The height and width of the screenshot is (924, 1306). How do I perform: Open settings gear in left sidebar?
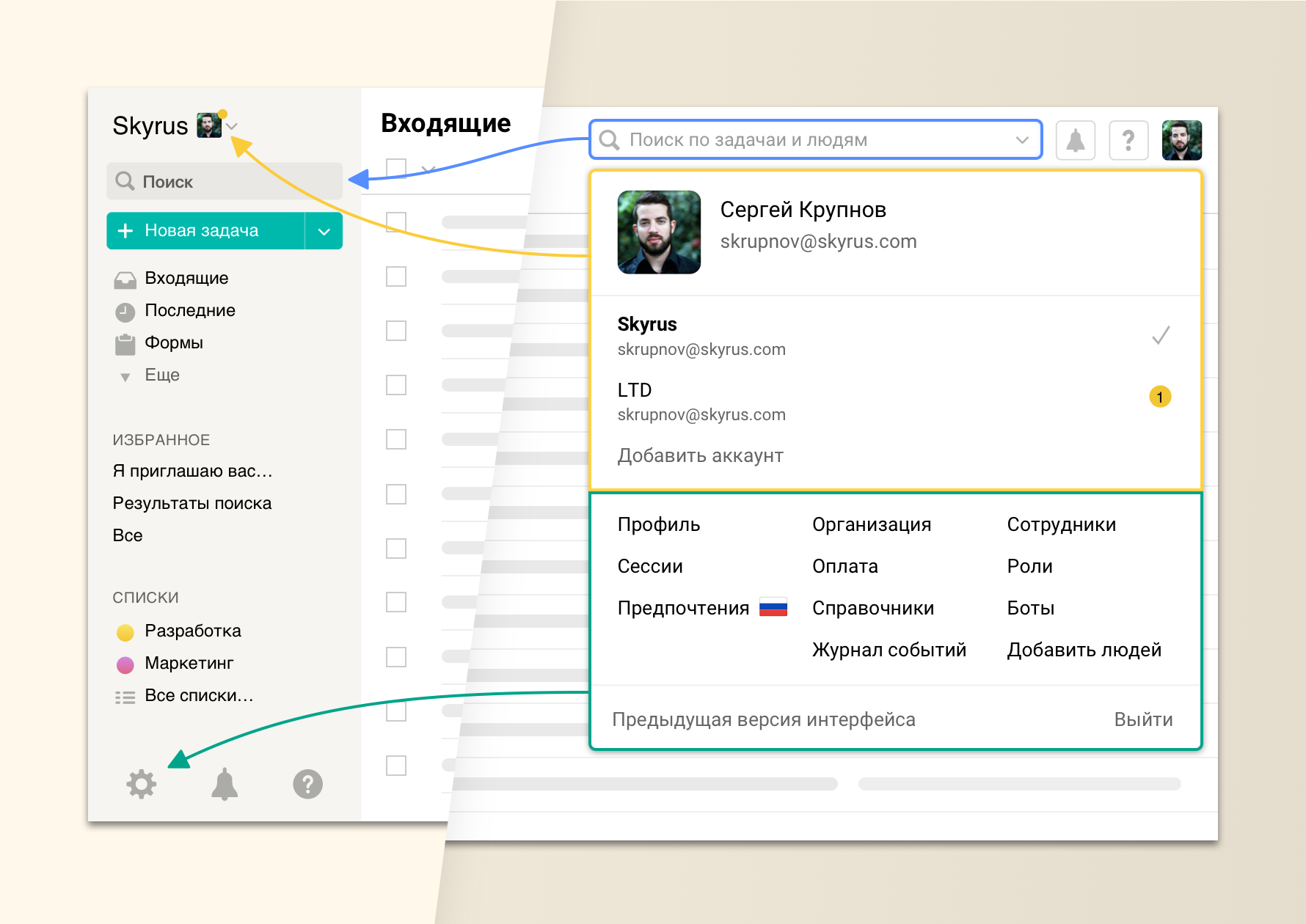point(142,784)
